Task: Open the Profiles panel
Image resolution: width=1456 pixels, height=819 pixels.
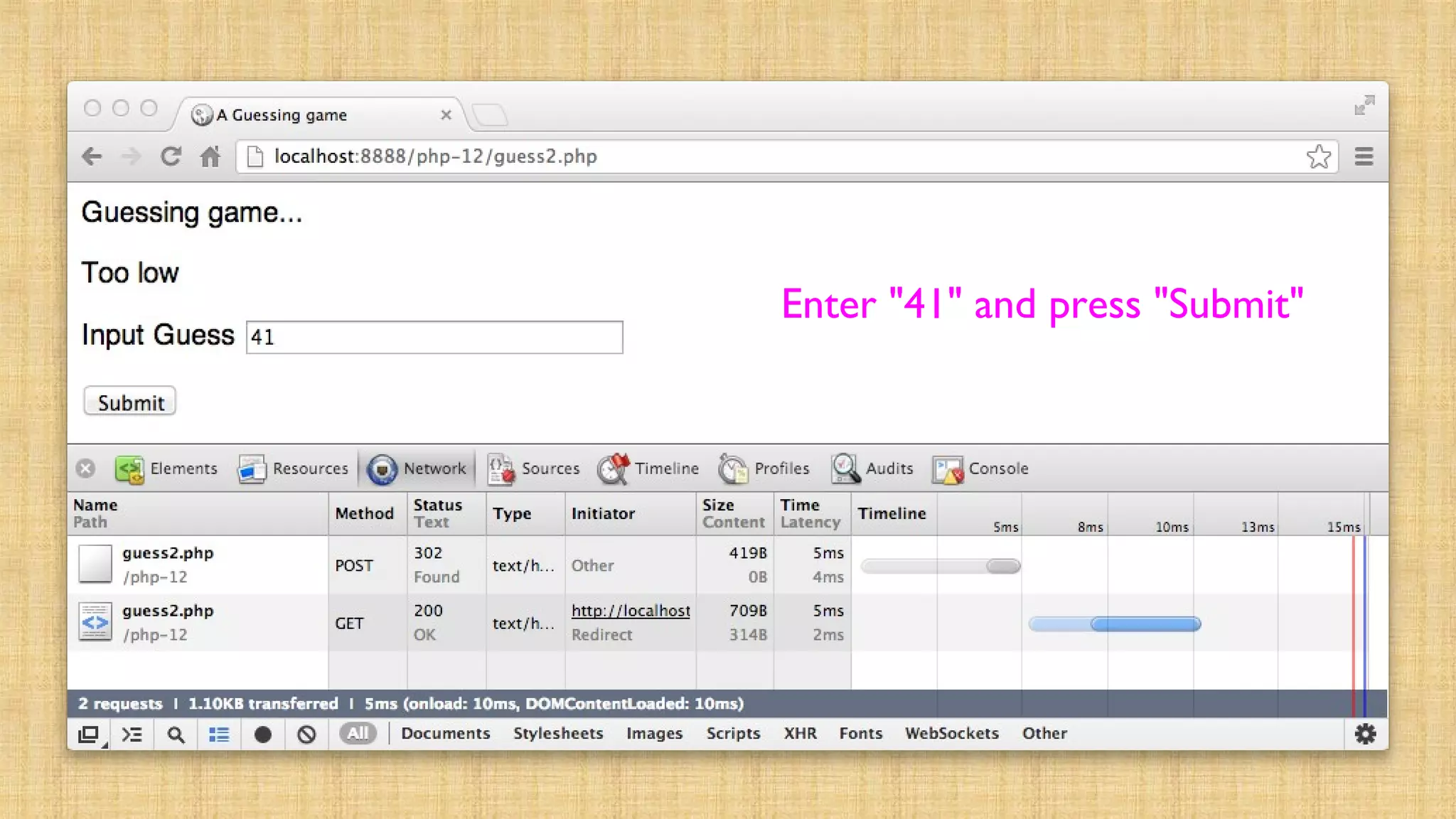Action: [x=764, y=469]
